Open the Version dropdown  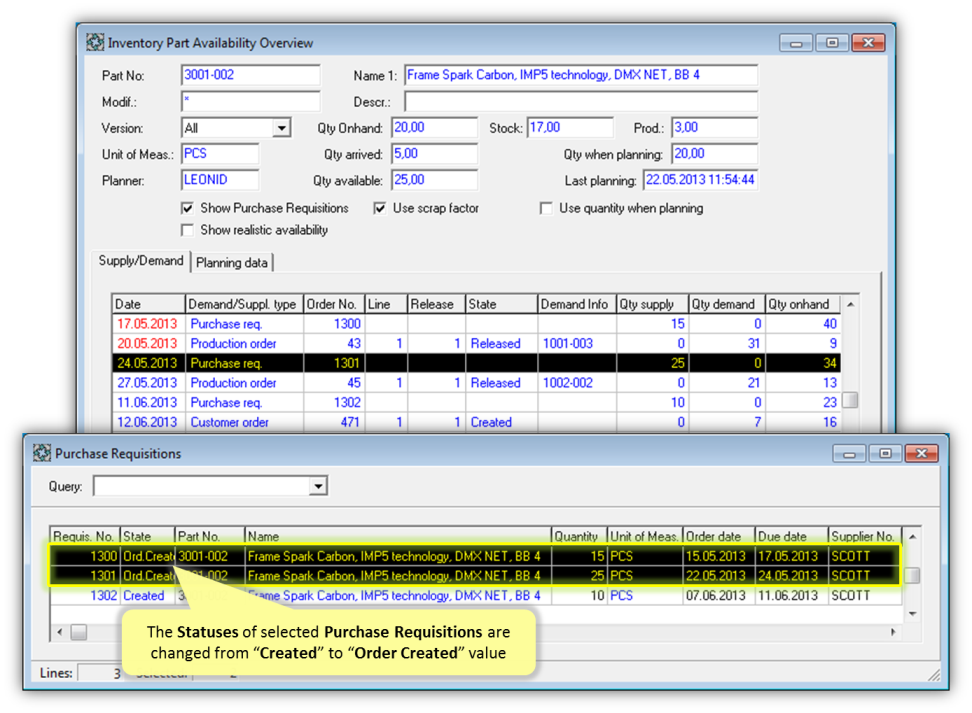tap(282, 128)
